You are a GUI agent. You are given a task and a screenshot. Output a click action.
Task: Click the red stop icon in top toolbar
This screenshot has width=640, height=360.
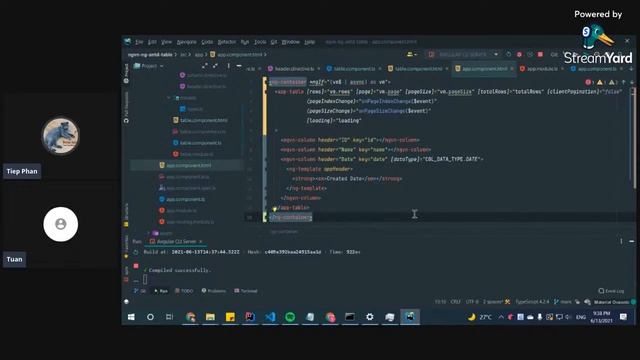(540, 54)
